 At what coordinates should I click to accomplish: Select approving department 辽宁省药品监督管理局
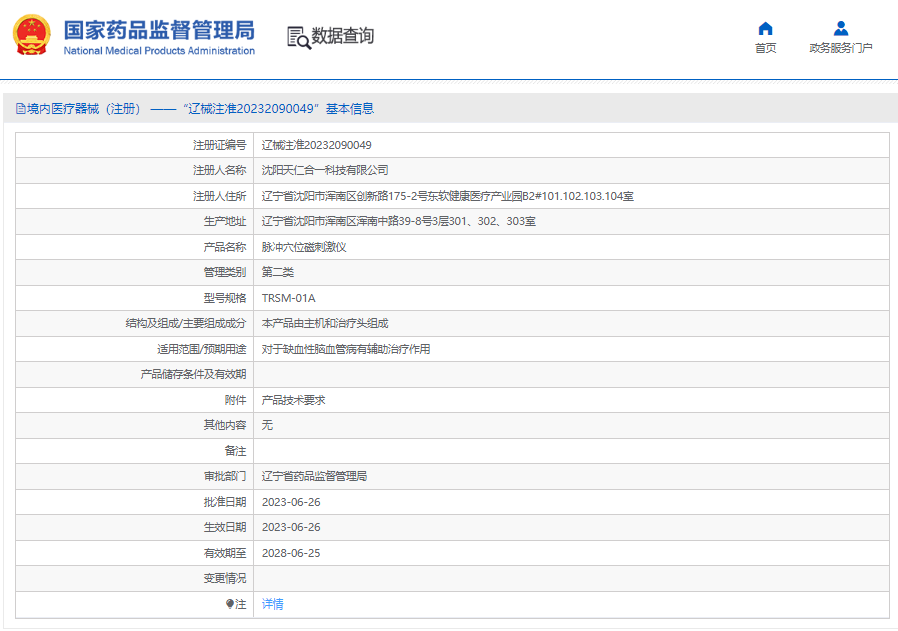pyautogui.click(x=314, y=476)
